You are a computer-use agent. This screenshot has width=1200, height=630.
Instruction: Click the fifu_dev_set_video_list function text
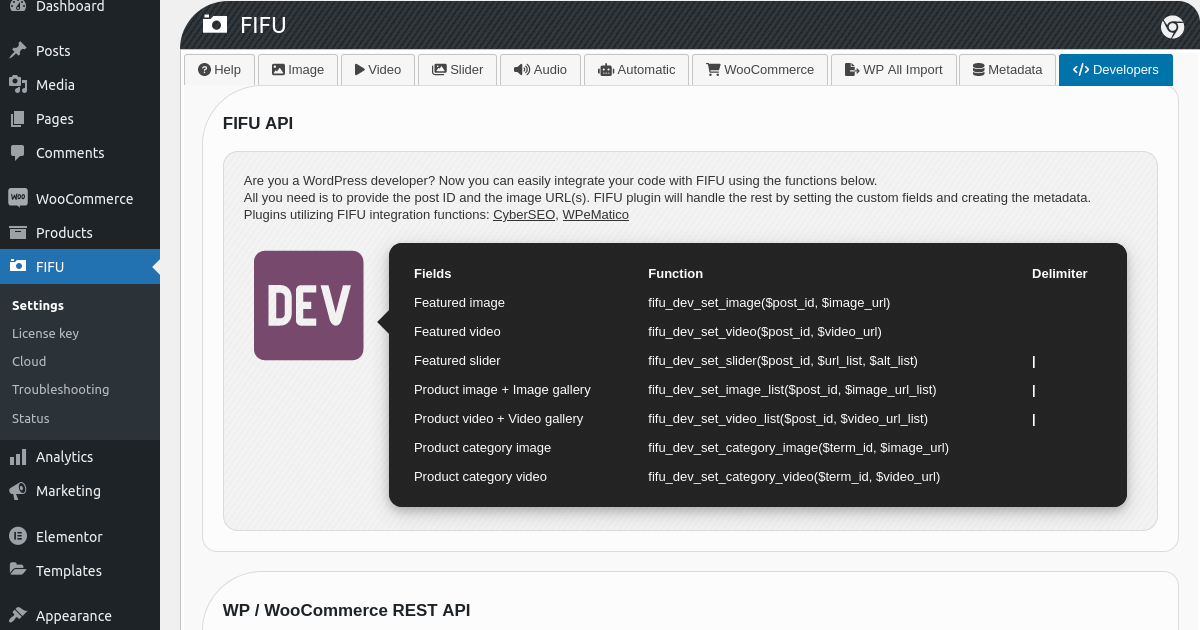788,418
